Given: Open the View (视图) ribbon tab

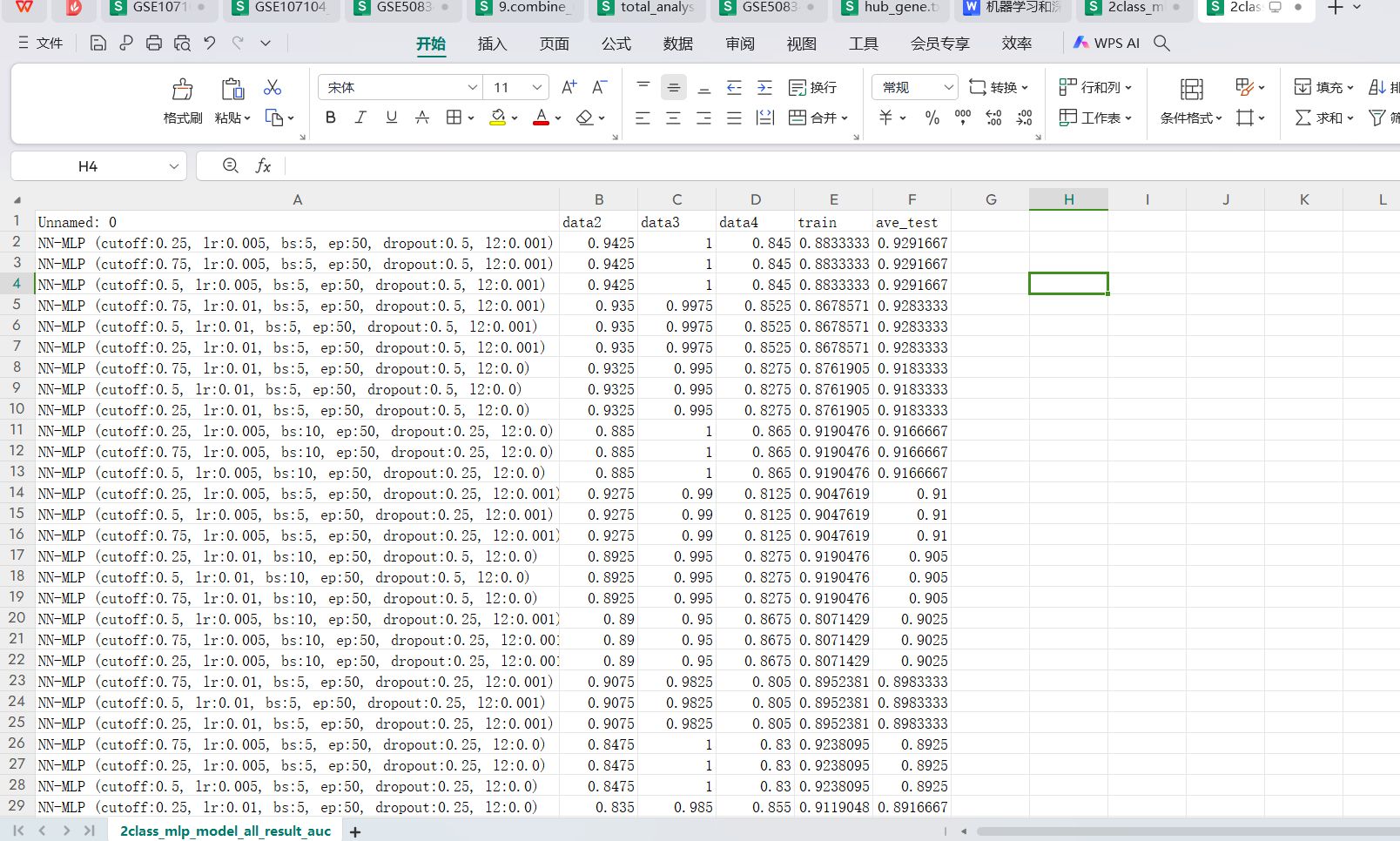Looking at the screenshot, I should tap(802, 44).
